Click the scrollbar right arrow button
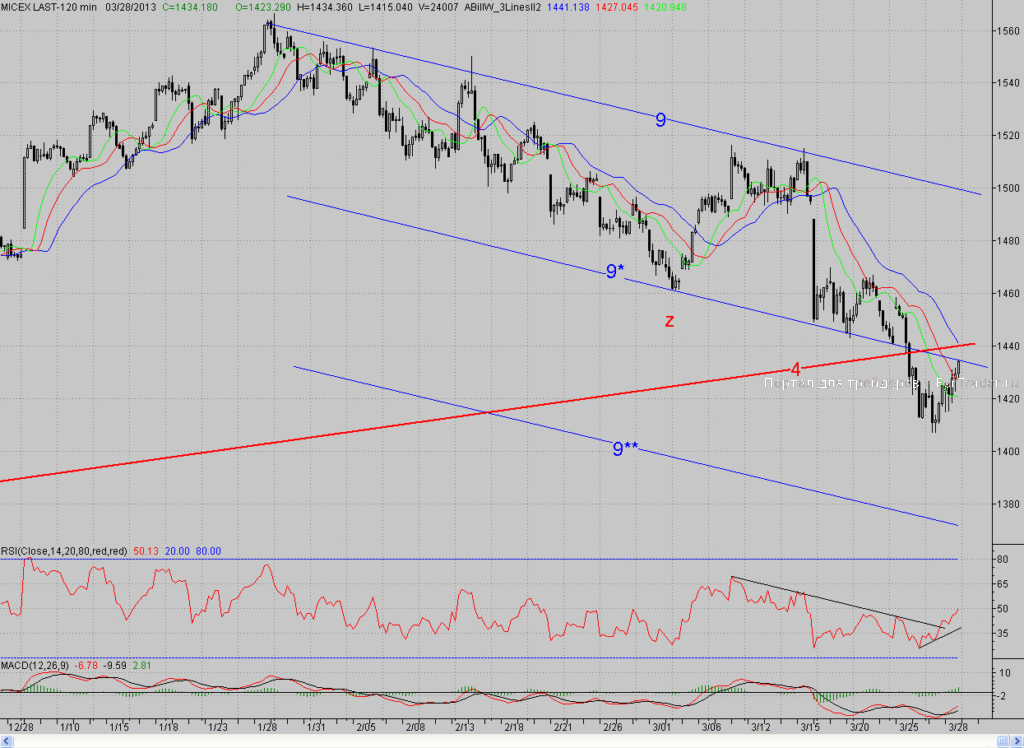This screenshot has height=748, width=1024. [1017, 741]
